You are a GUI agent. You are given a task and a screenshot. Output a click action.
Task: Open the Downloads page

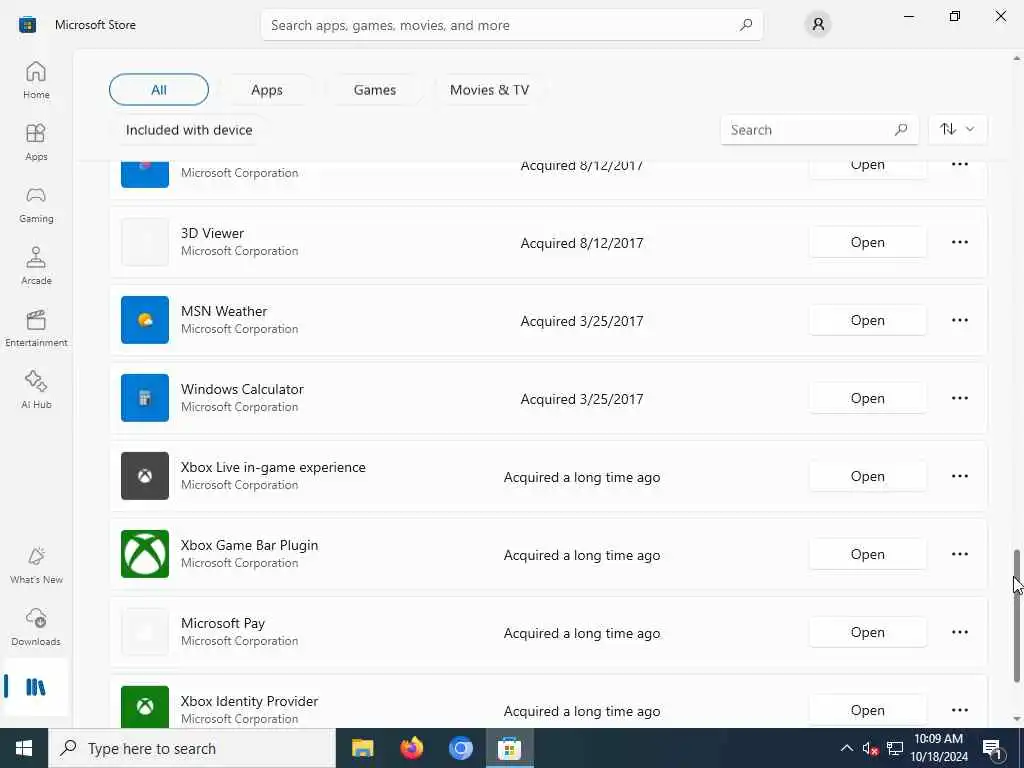[36, 627]
